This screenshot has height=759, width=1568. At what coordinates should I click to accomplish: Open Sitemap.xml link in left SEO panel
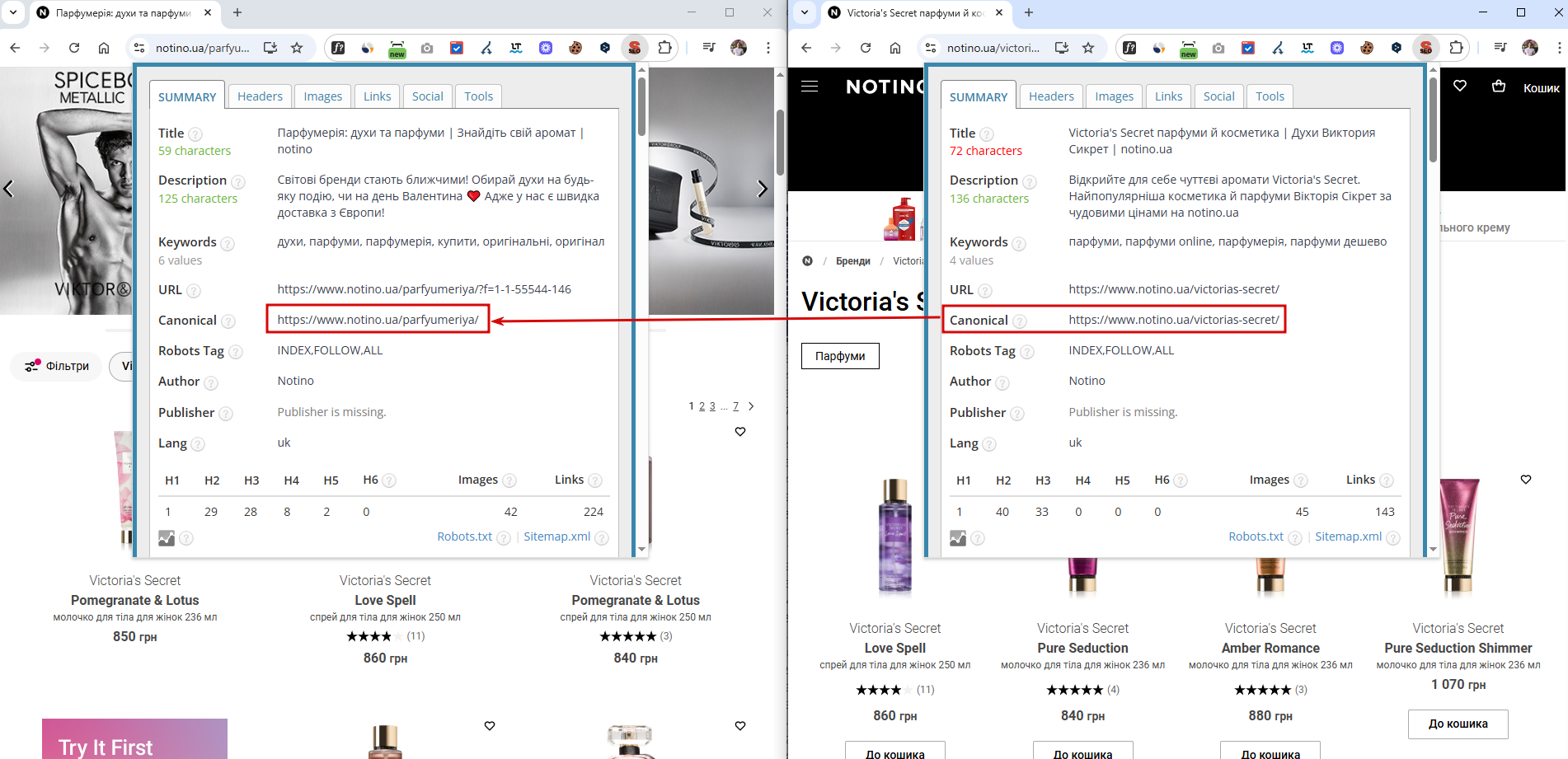point(556,536)
